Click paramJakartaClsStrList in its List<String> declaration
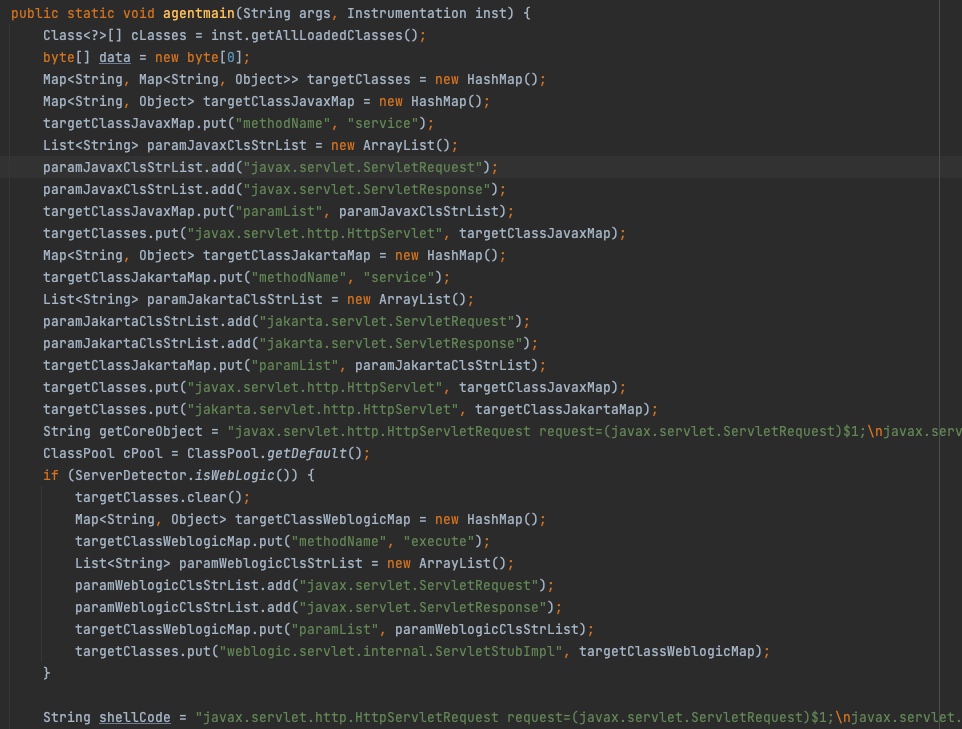962x729 pixels. coord(235,299)
